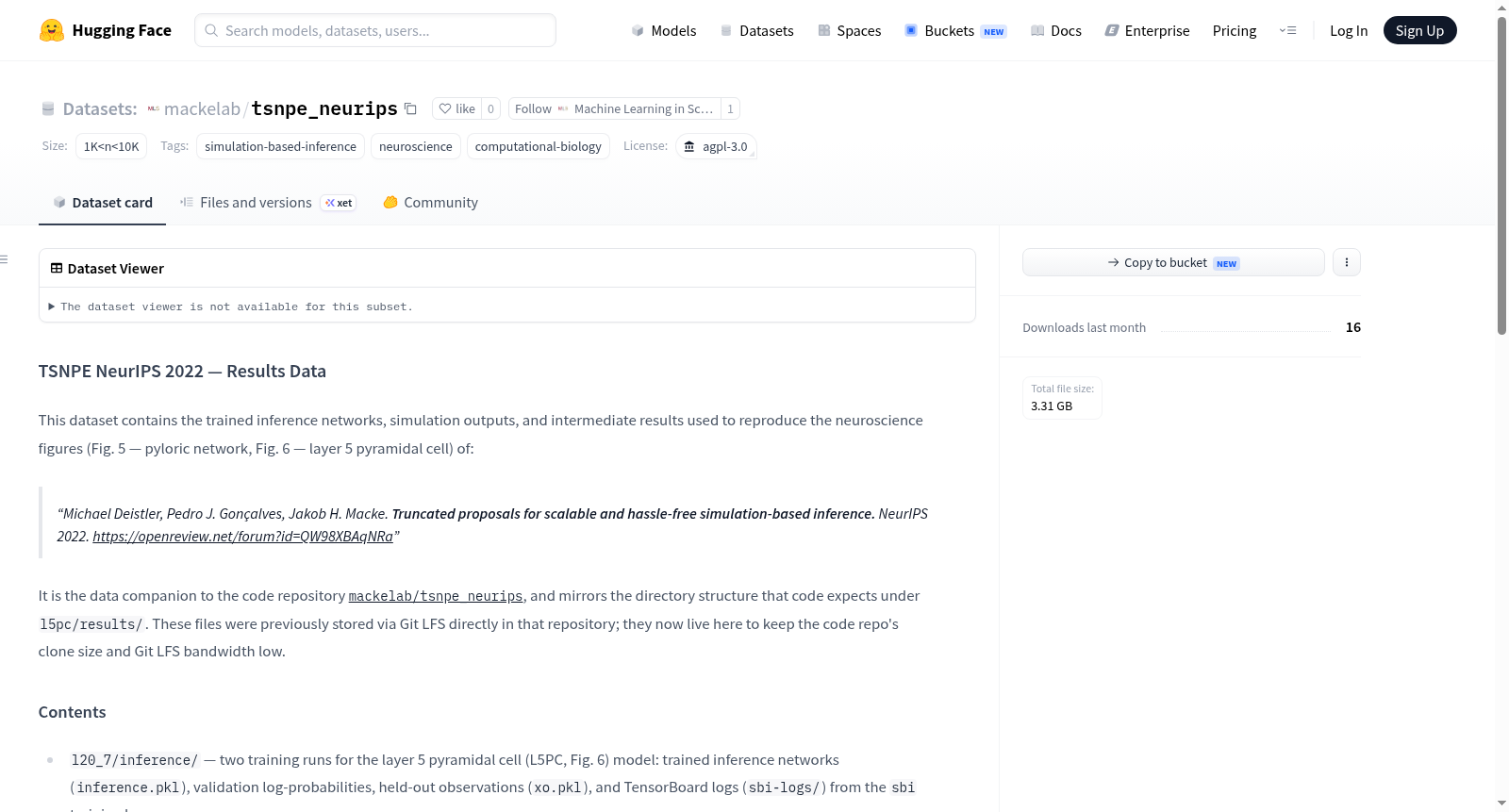Click the Datasets breadcrumb label
Image resolution: width=1509 pixels, height=812 pixels.
(100, 108)
